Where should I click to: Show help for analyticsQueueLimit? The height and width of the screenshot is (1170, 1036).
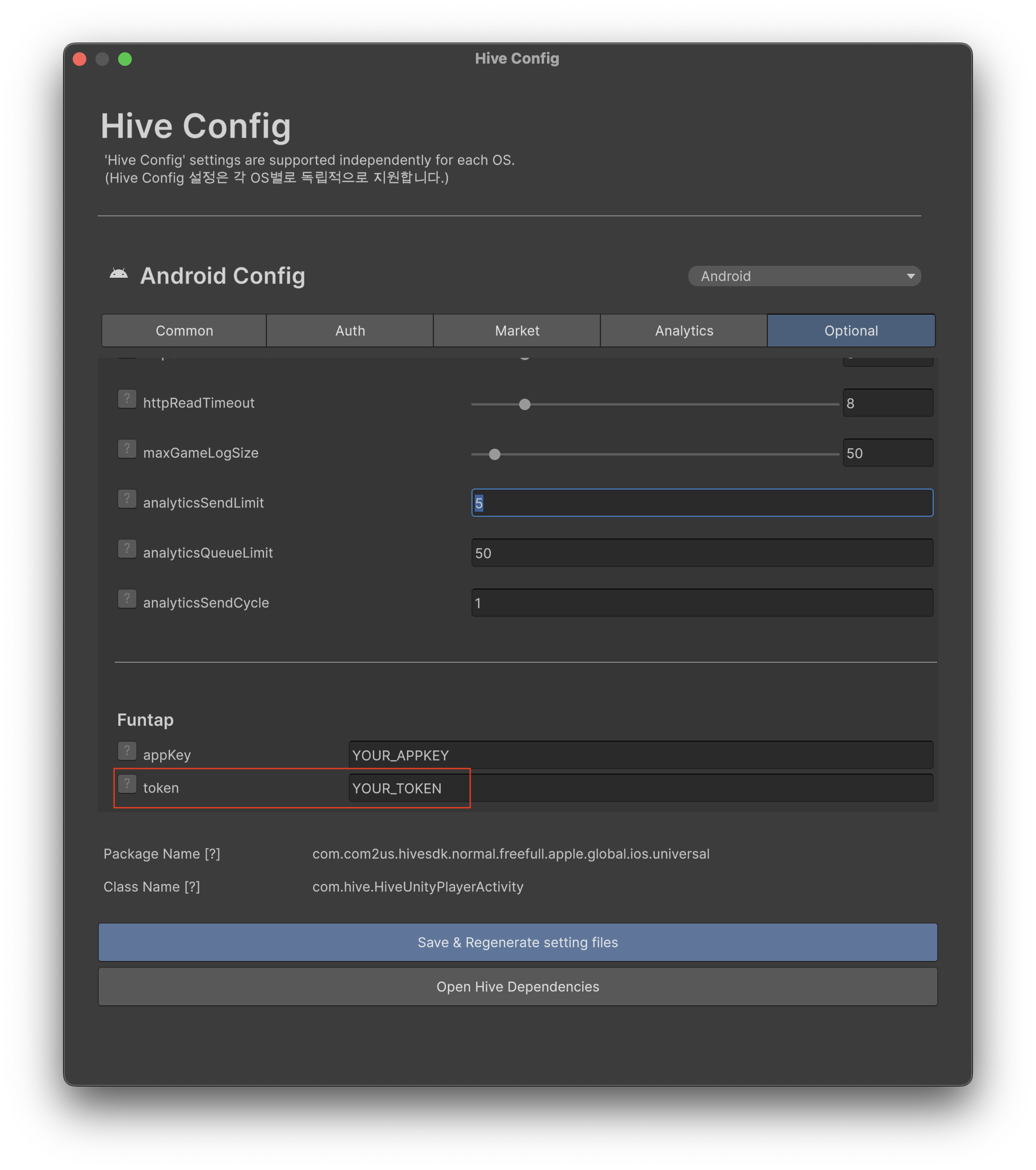(127, 549)
